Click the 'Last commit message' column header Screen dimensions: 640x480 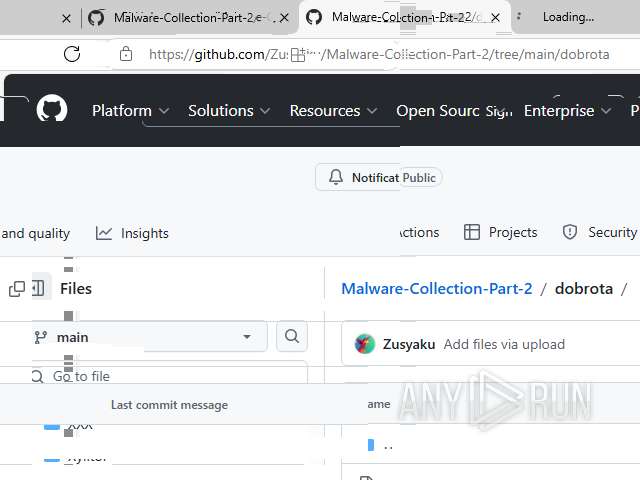tap(169, 405)
